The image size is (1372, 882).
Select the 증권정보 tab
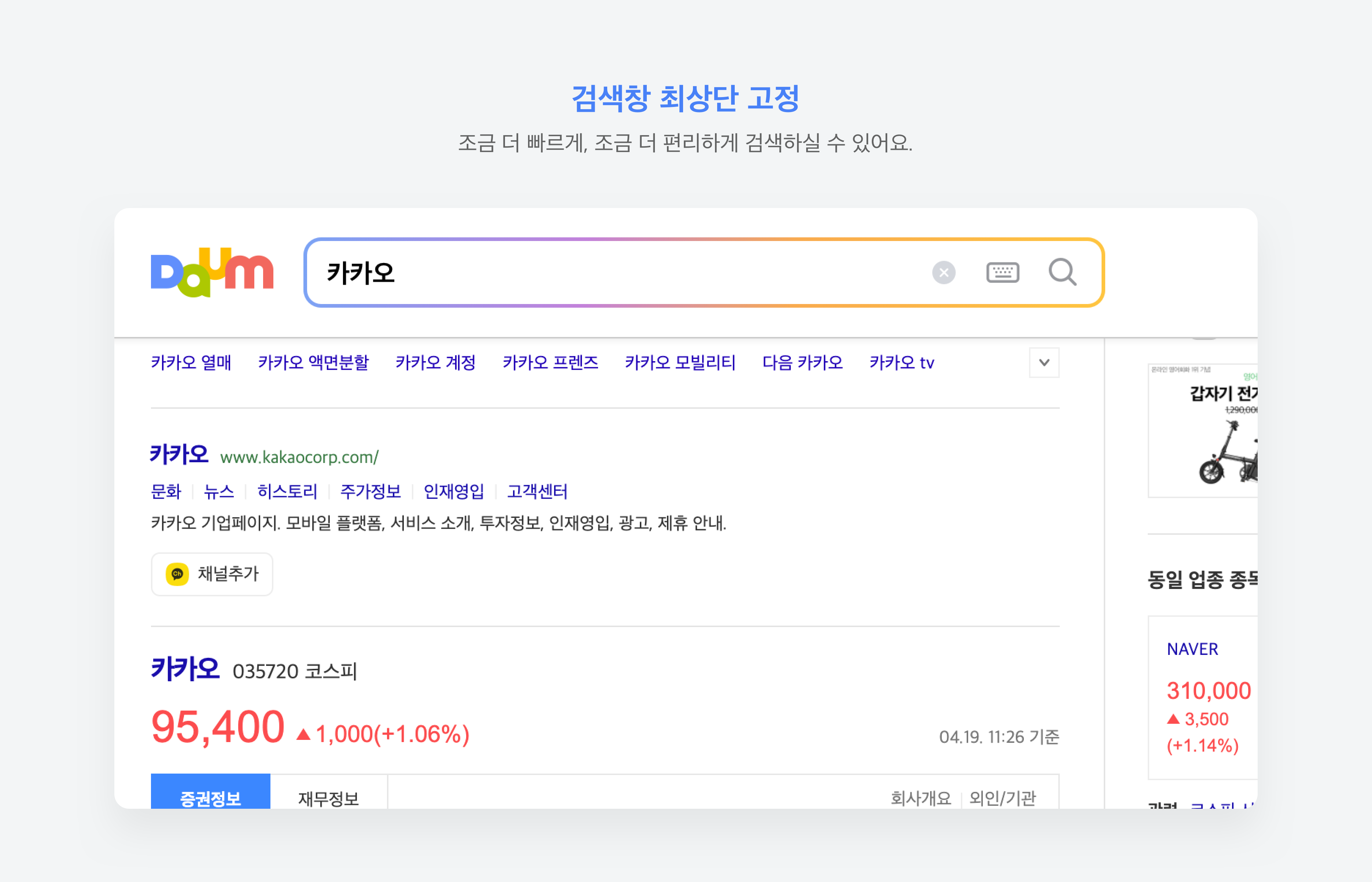pos(210,792)
